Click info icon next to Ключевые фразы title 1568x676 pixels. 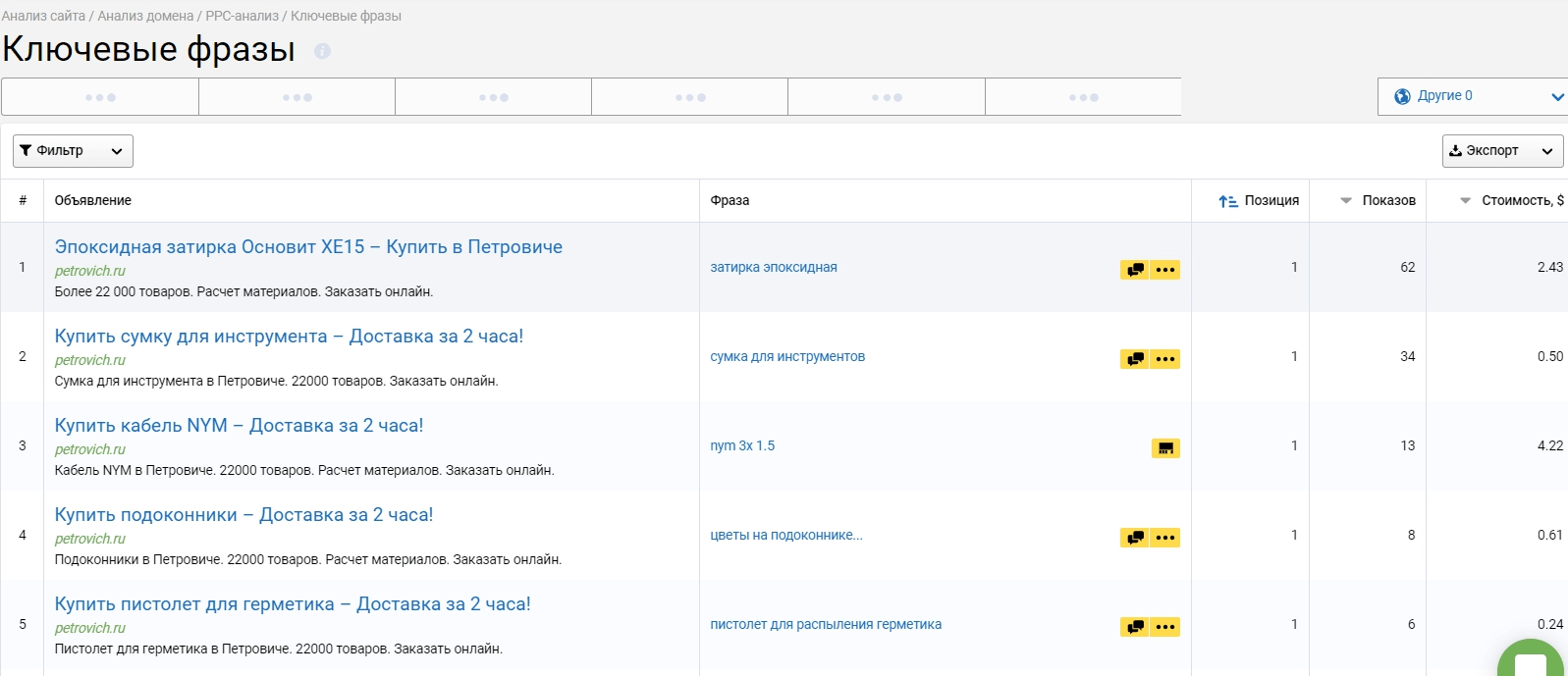322,51
